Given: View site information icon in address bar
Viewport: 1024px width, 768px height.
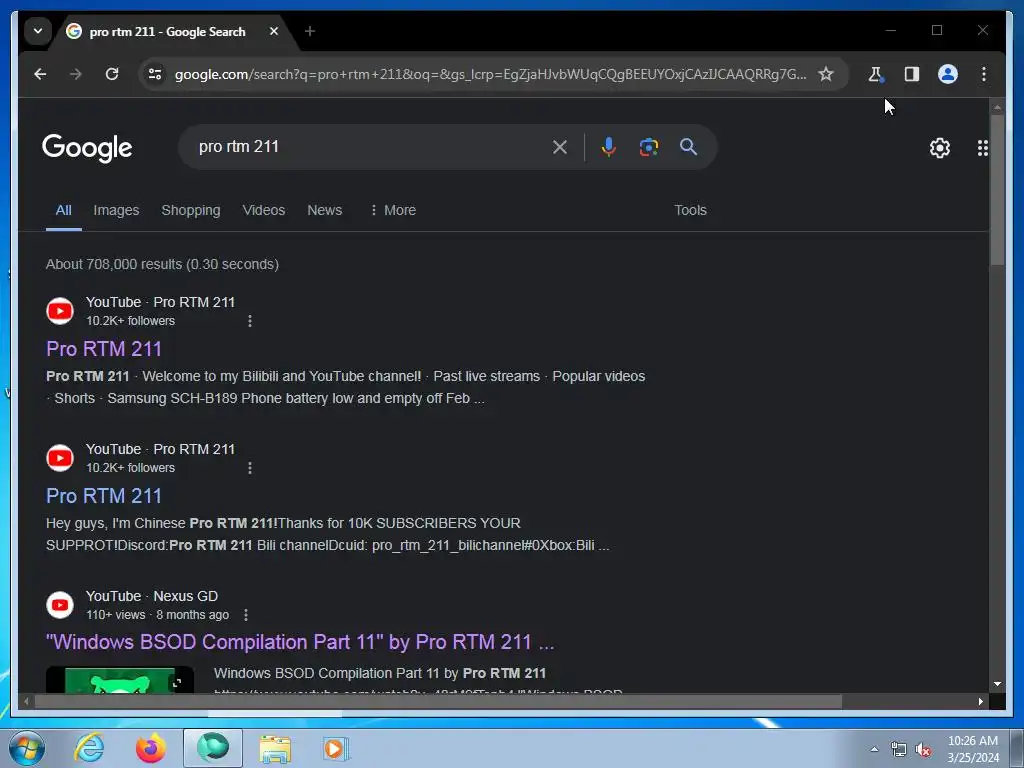Looking at the screenshot, I should (155, 74).
